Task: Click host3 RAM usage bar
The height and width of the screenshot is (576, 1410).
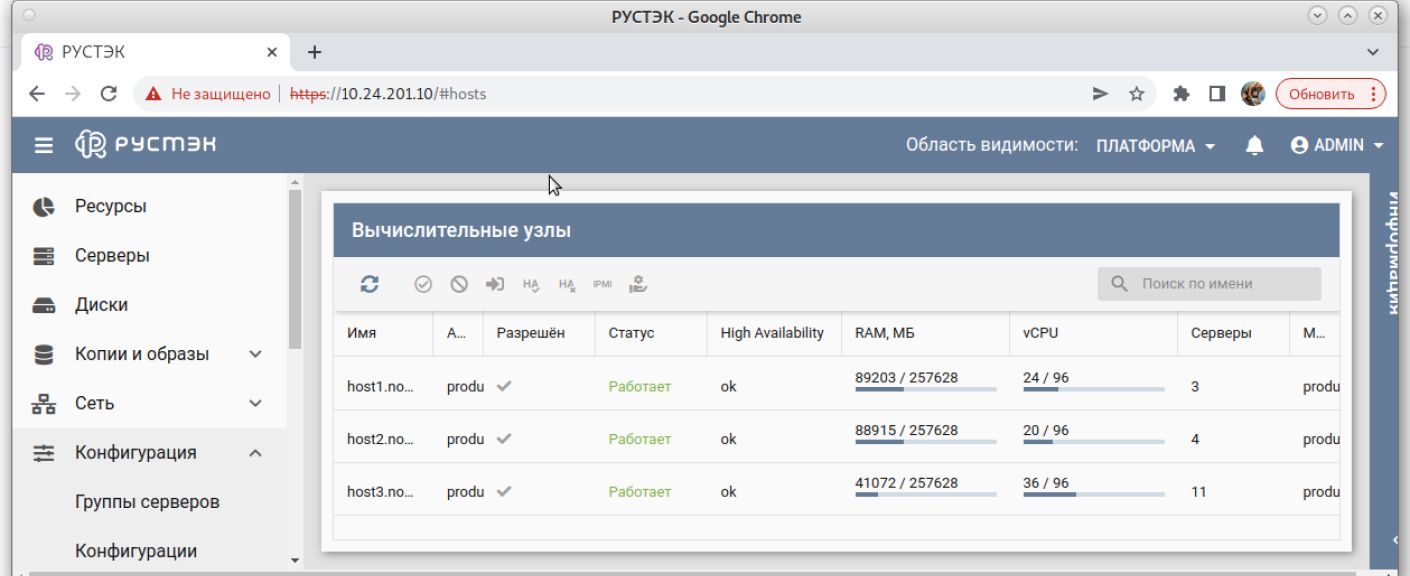Action: point(925,494)
